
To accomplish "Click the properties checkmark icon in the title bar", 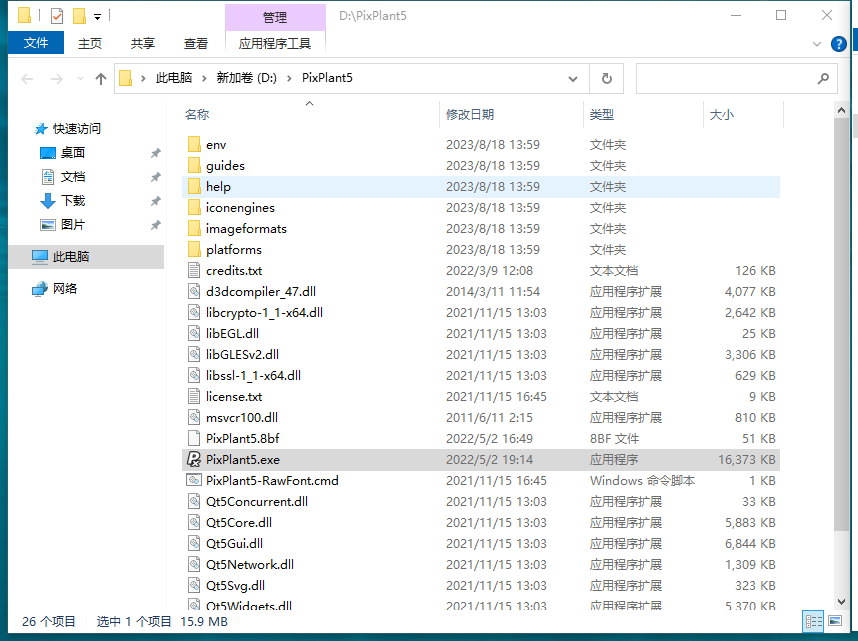I will click(57, 16).
